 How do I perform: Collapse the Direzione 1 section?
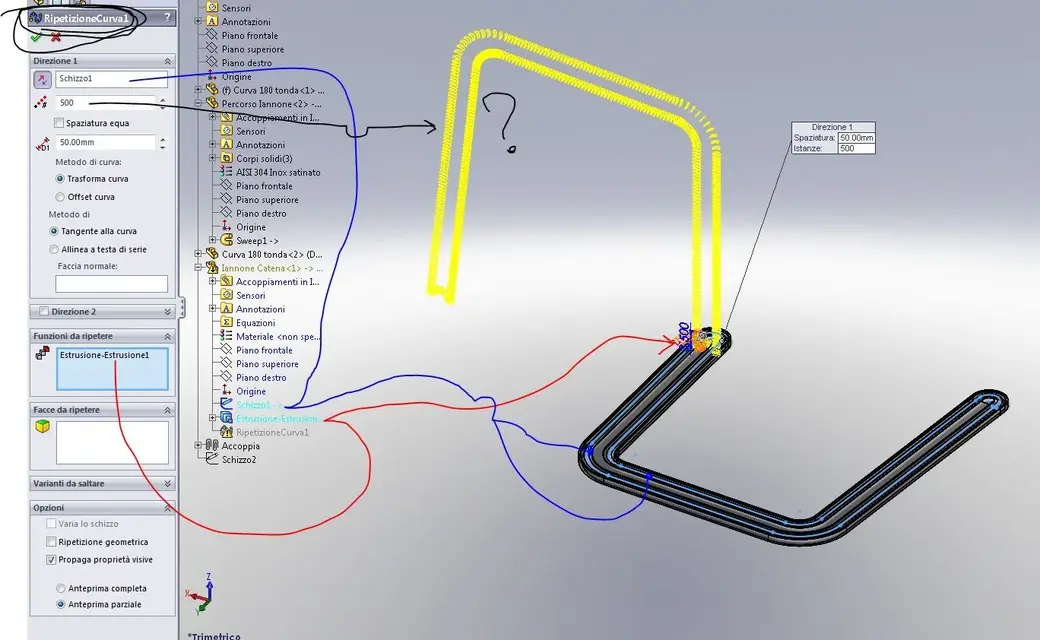point(167,61)
